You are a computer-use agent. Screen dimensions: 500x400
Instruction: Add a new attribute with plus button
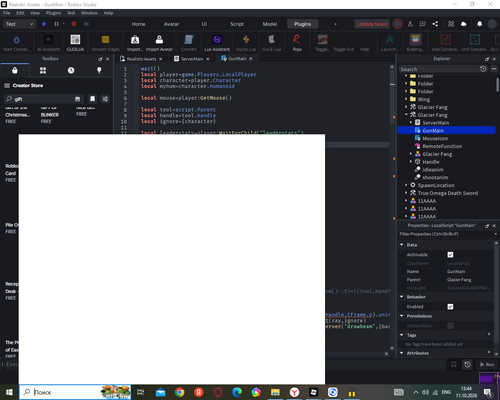tap(489, 352)
